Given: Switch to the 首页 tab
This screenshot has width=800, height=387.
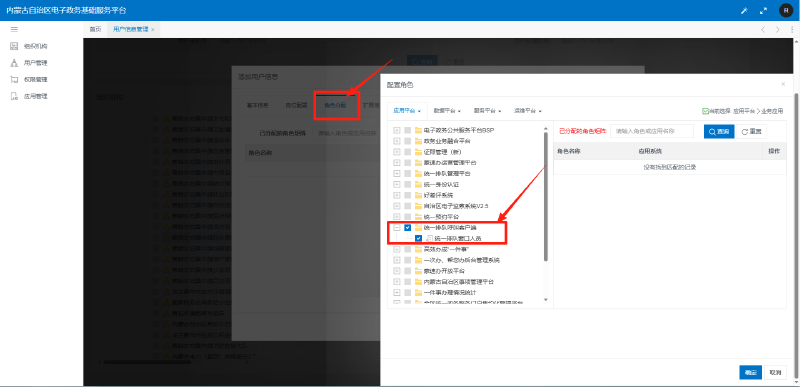Looking at the screenshot, I should point(95,30).
